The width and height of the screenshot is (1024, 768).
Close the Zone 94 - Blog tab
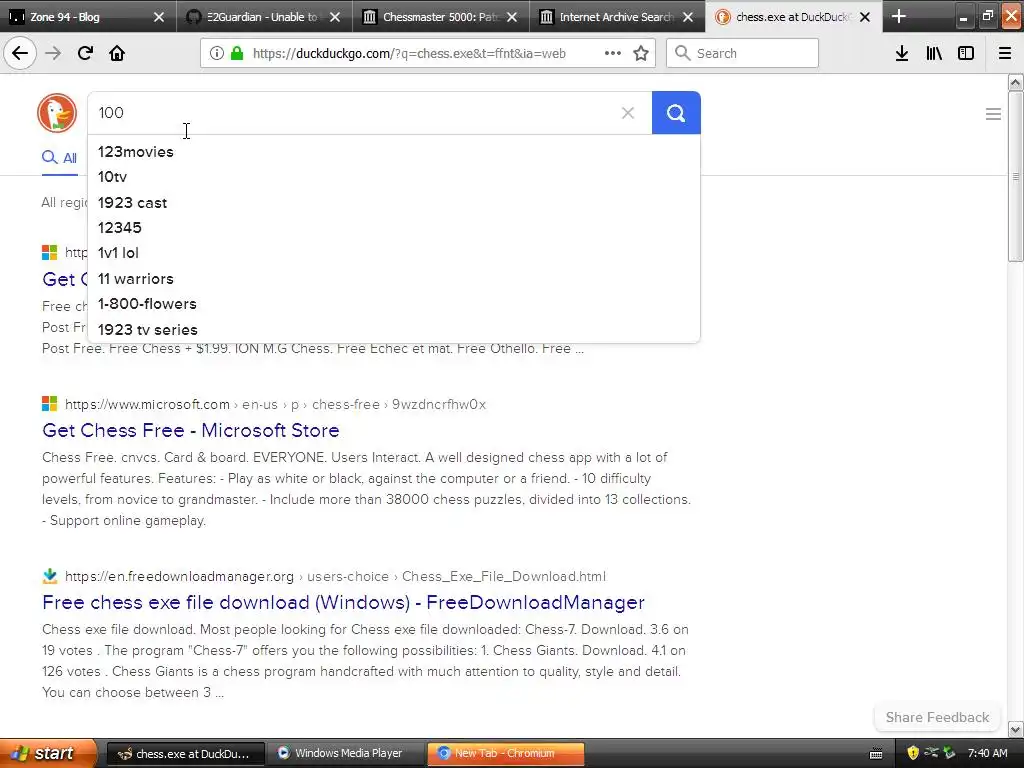point(159,17)
